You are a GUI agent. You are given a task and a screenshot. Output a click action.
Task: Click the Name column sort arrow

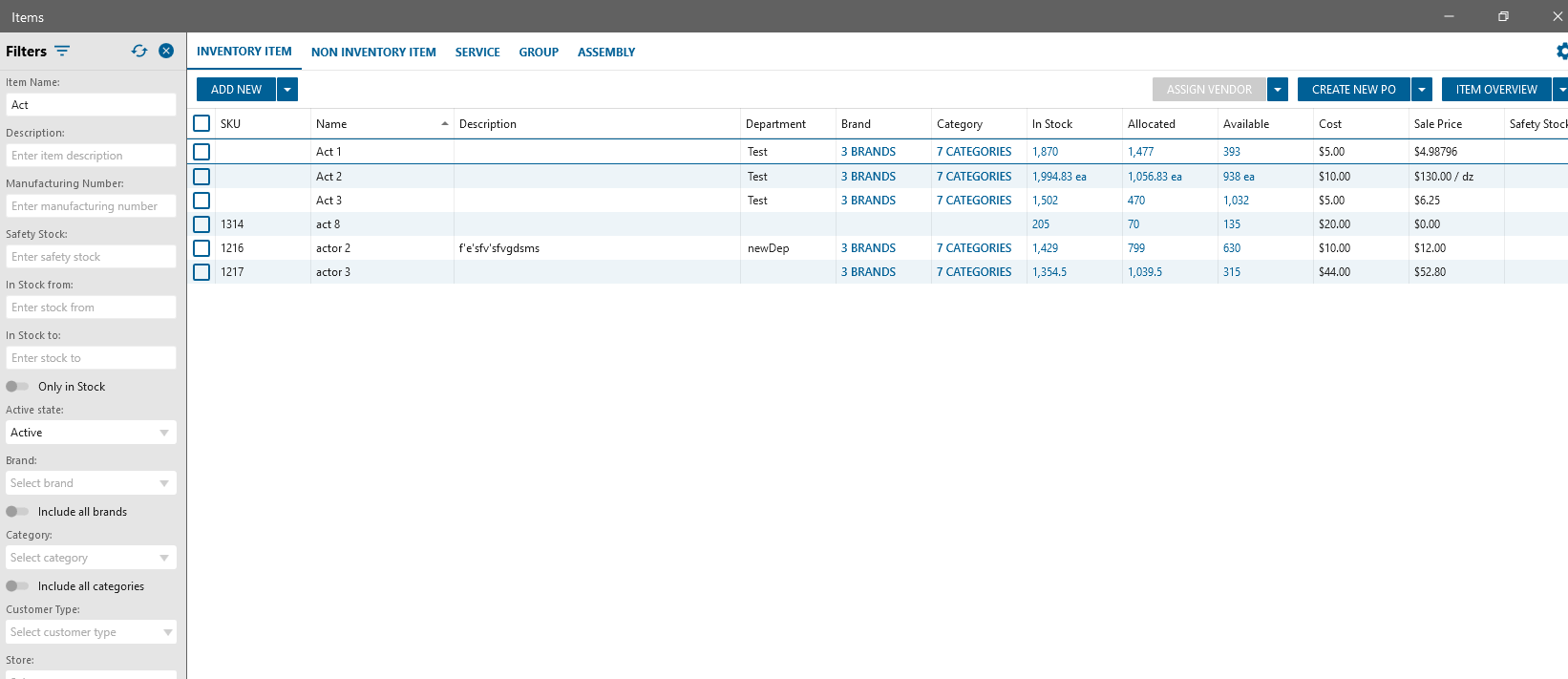(x=445, y=124)
